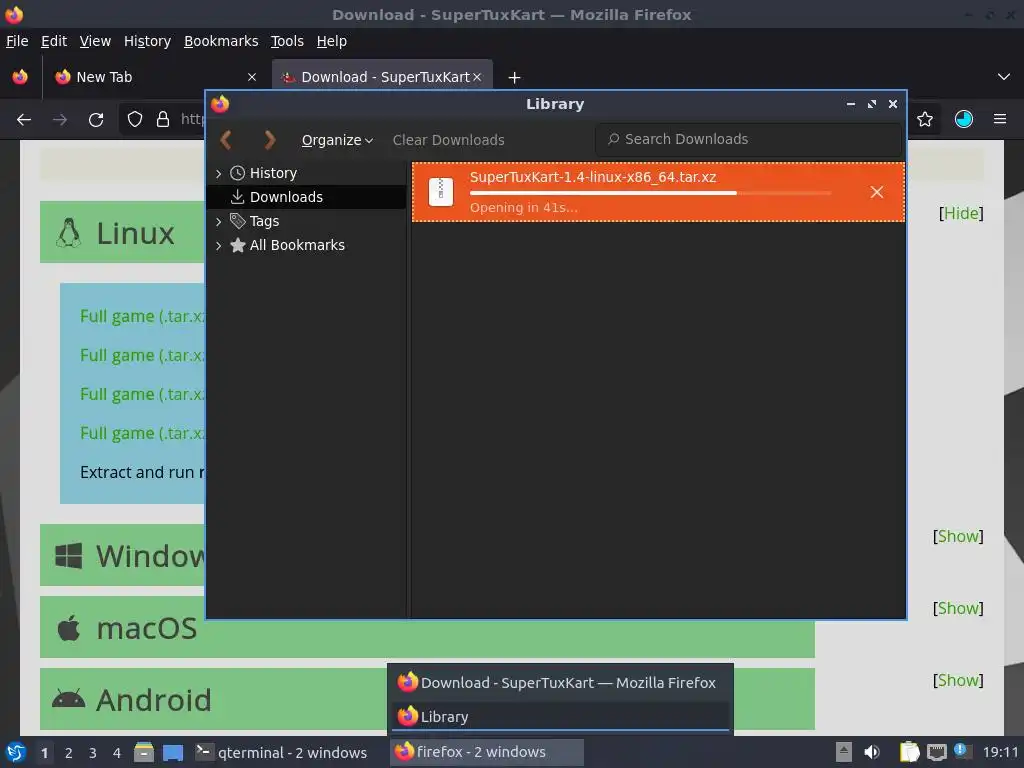Click the tar.xz archive file icon
The height and width of the screenshot is (768, 1024).
click(x=441, y=192)
